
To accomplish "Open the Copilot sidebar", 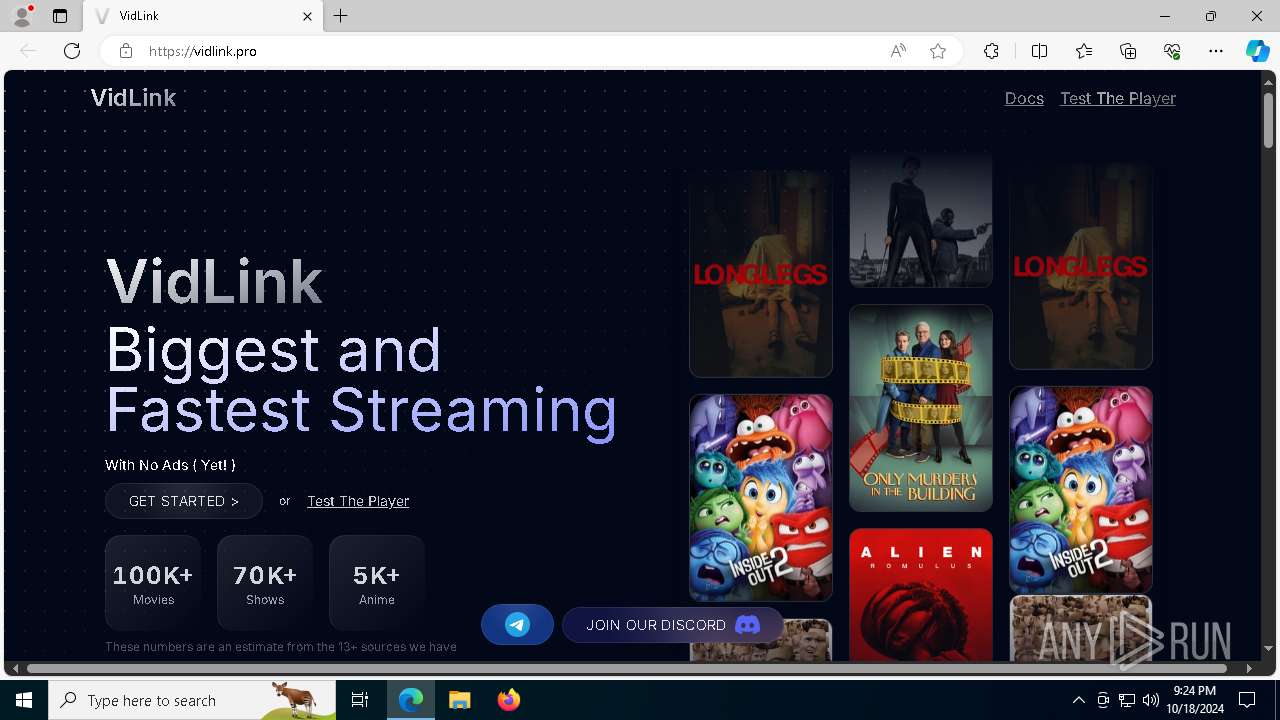I will point(1257,51).
